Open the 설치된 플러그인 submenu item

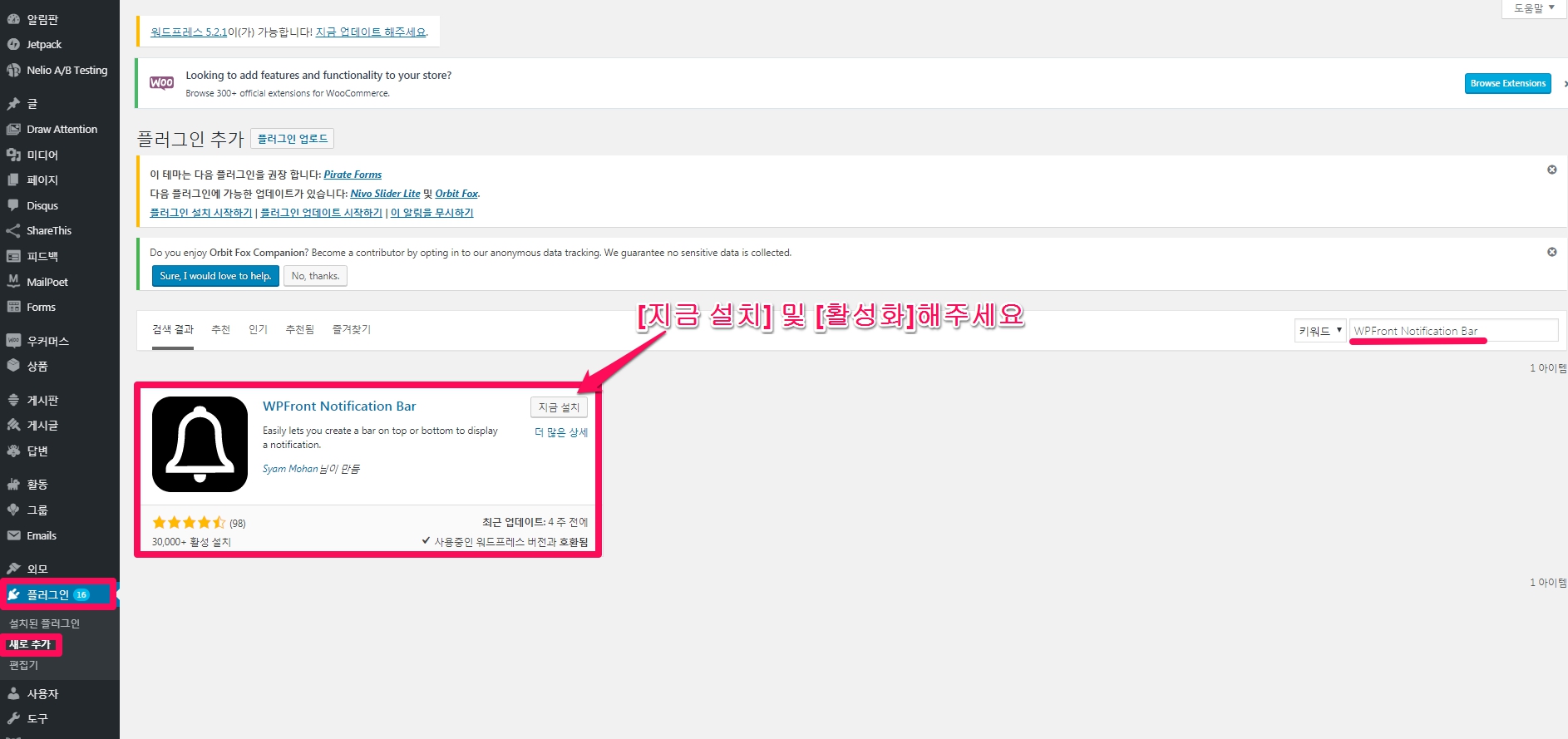coord(45,623)
